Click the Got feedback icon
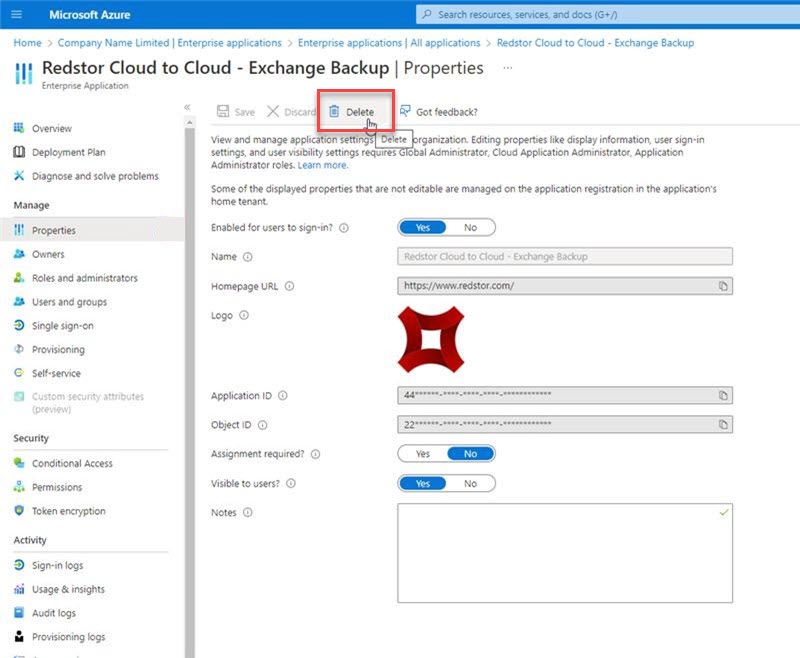800x658 pixels. (405, 111)
